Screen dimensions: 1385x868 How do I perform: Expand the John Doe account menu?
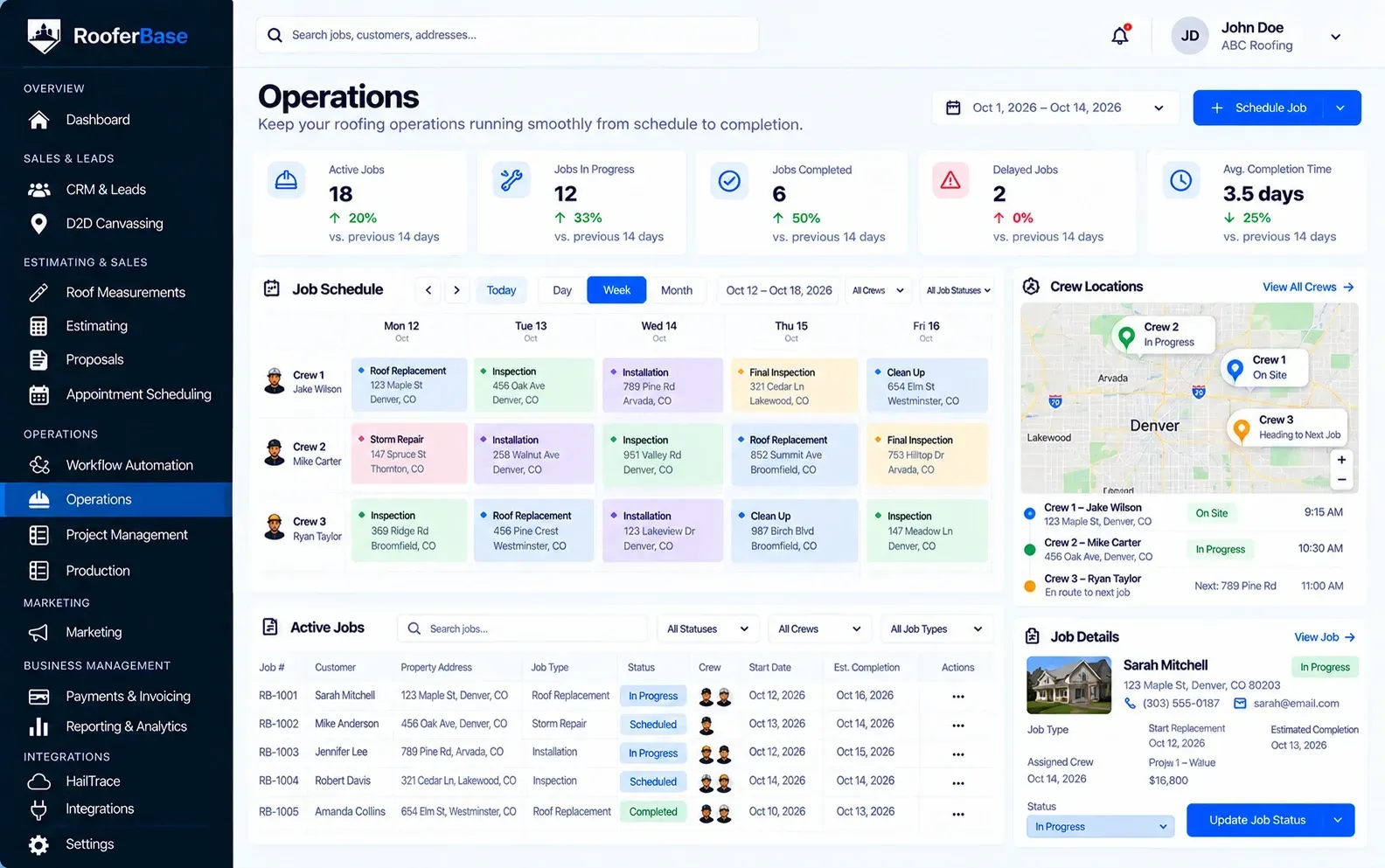(1335, 37)
